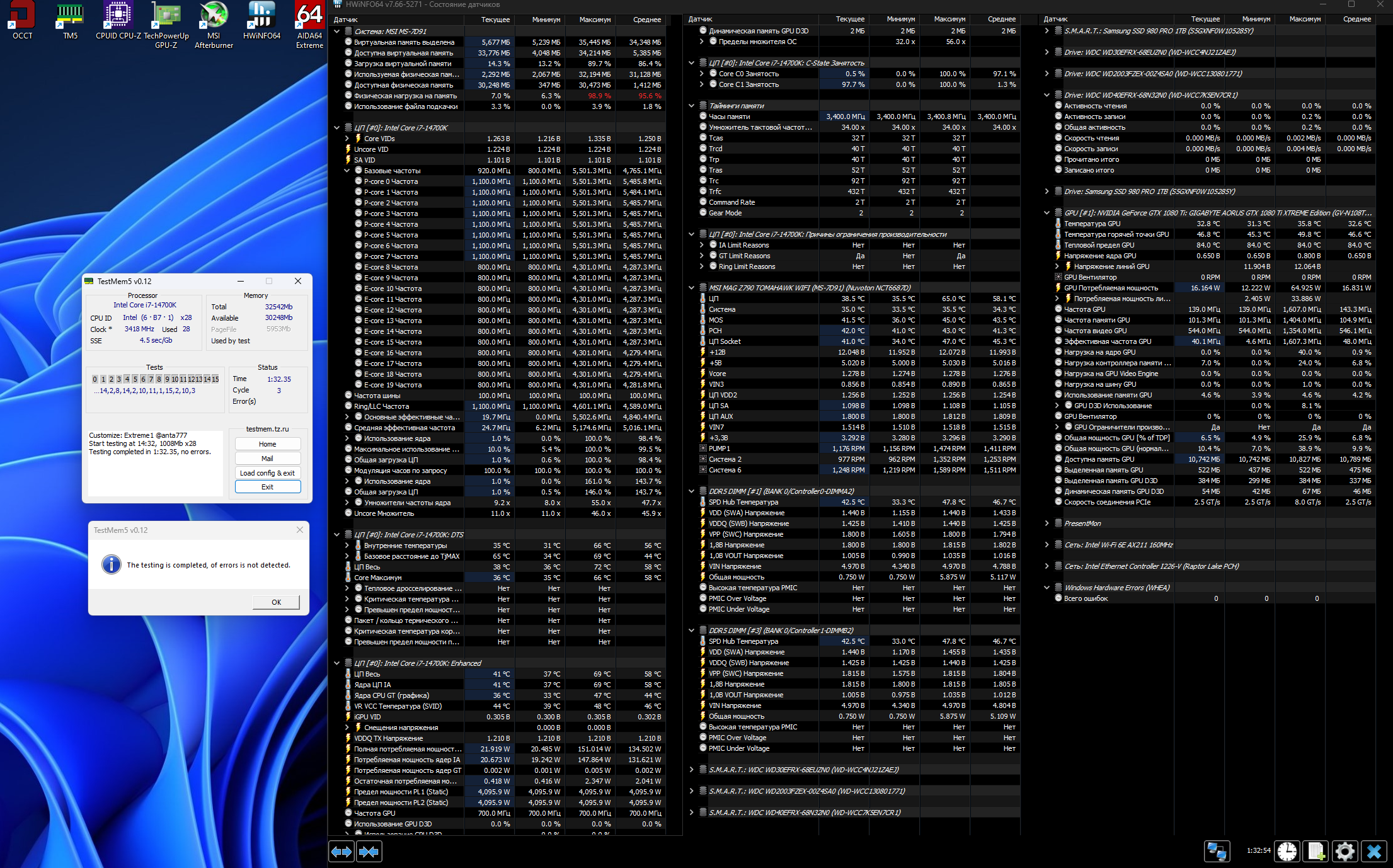Viewport: 1393px width, 868px height.
Task: Expand the IA Limit Reasons row
Action: click(701, 245)
